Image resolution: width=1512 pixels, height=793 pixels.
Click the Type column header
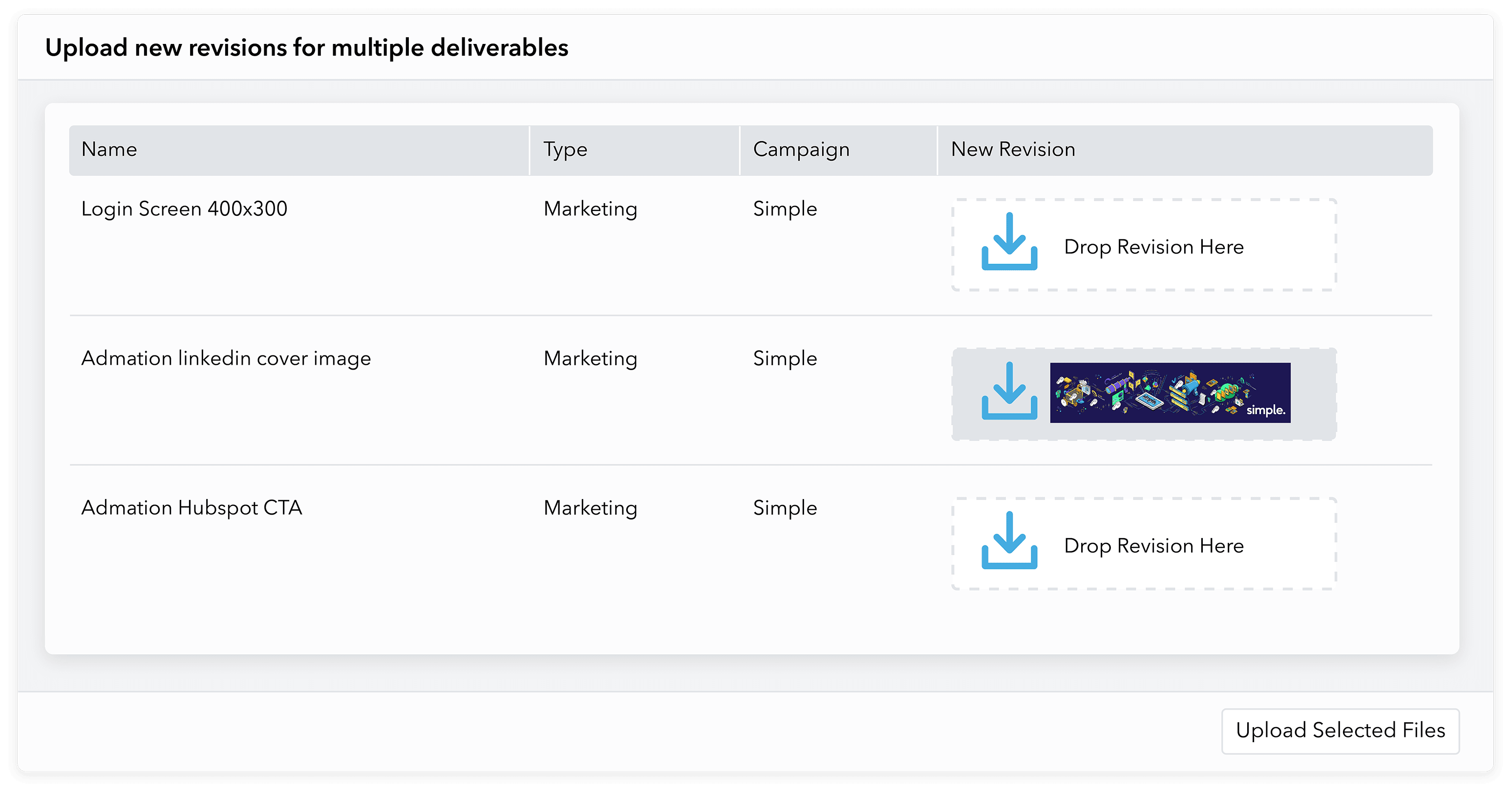(565, 149)
